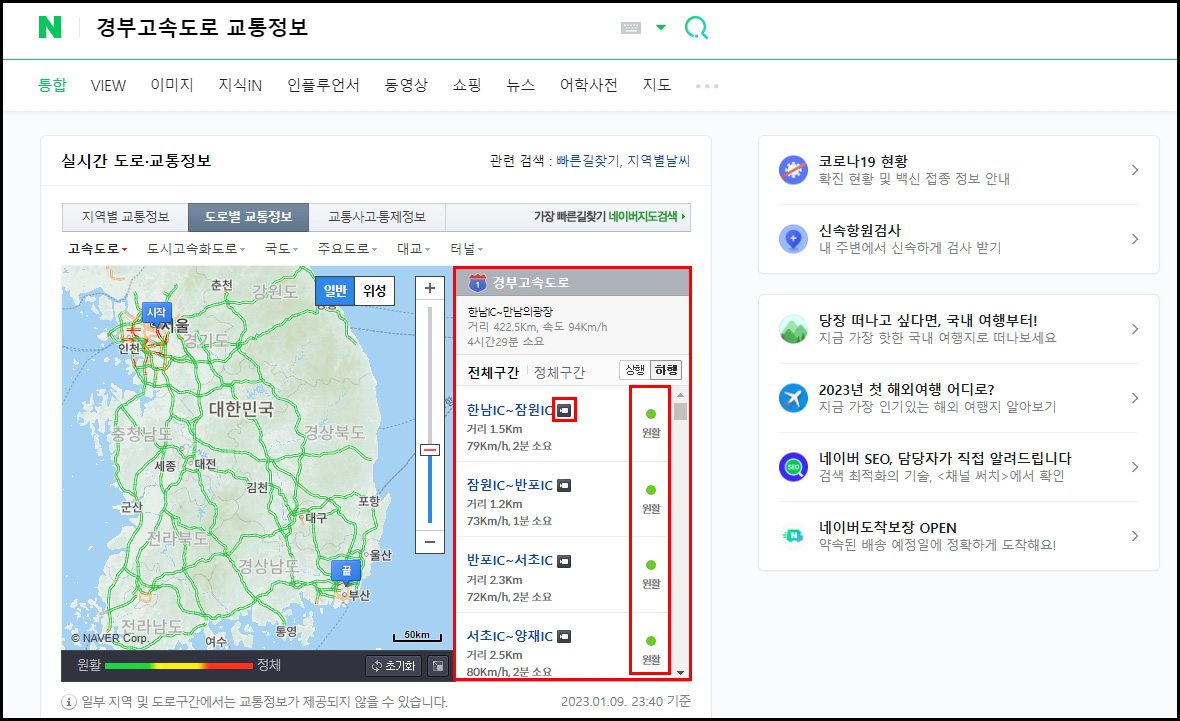Expand the 대교 dropdown
Viewport: 1180px width, 721px height.
coord(413,248)
